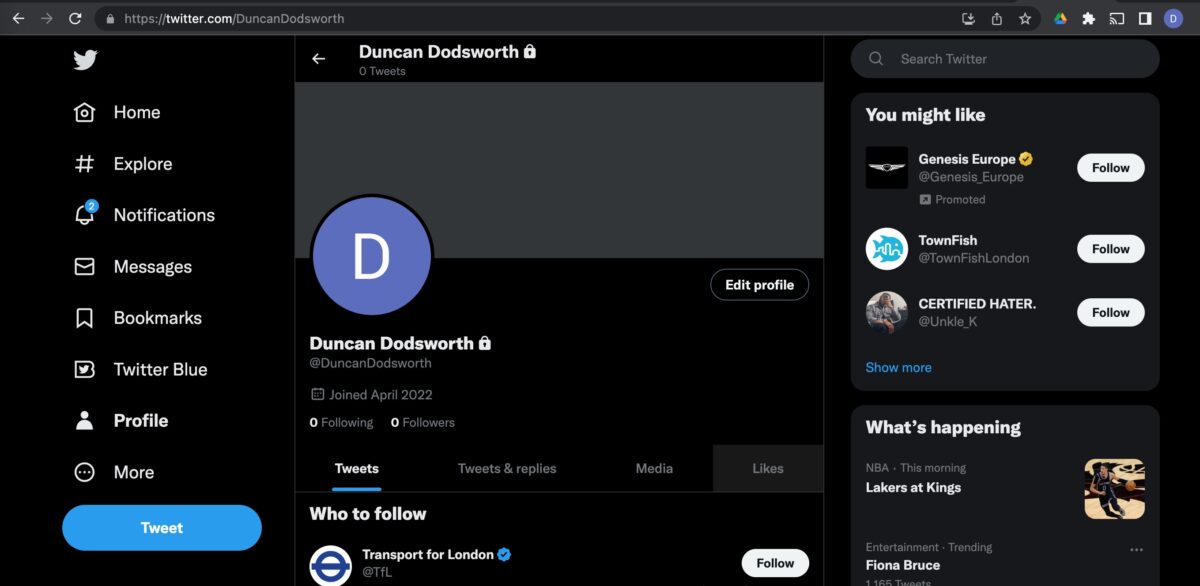Click the address bar URL
The width and height of the screenshot is (1200, 586).
click(234, 18)
